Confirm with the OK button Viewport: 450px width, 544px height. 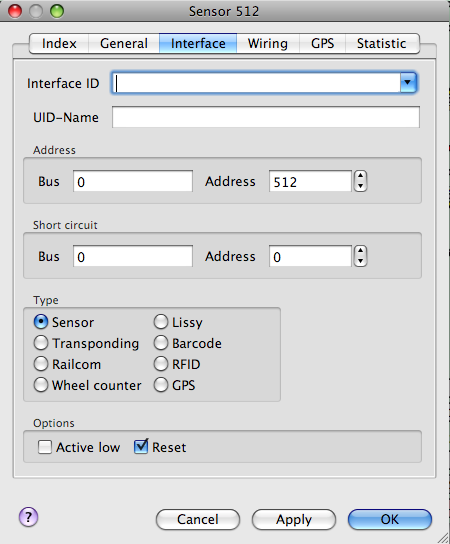(x=390, y=519)
